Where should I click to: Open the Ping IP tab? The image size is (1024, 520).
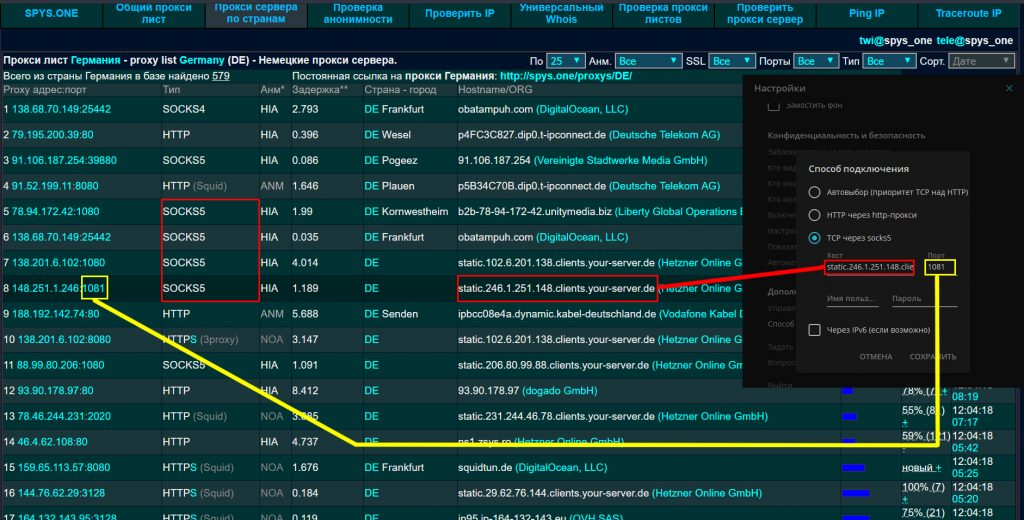coord(864,13)
